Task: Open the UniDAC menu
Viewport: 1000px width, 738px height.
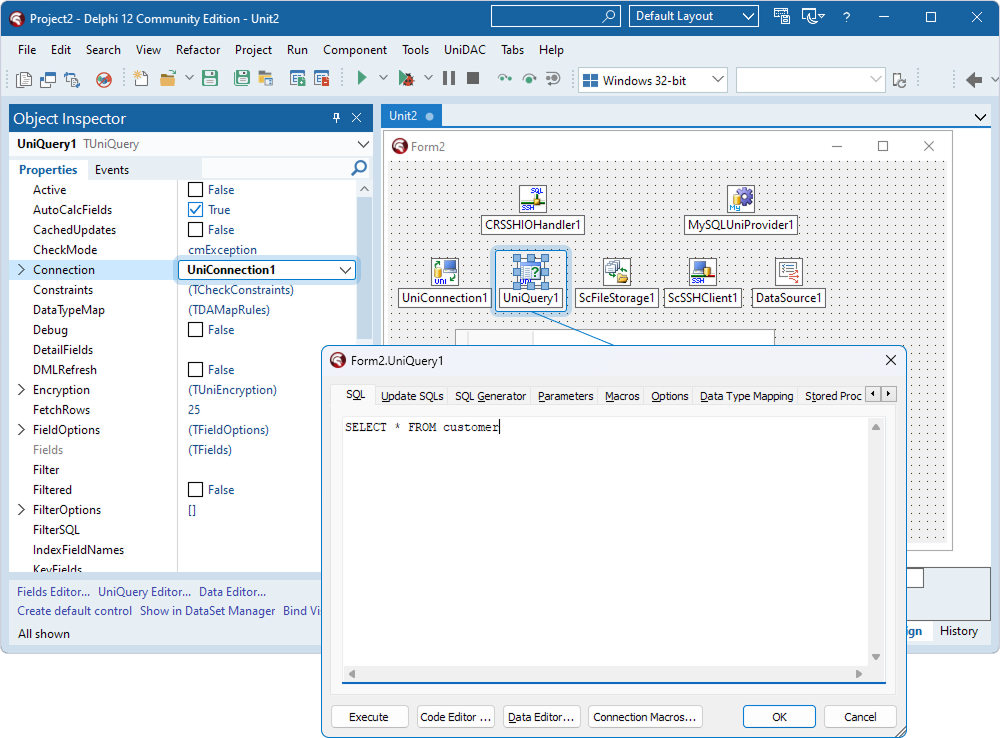Action: (x=465, y=50)
